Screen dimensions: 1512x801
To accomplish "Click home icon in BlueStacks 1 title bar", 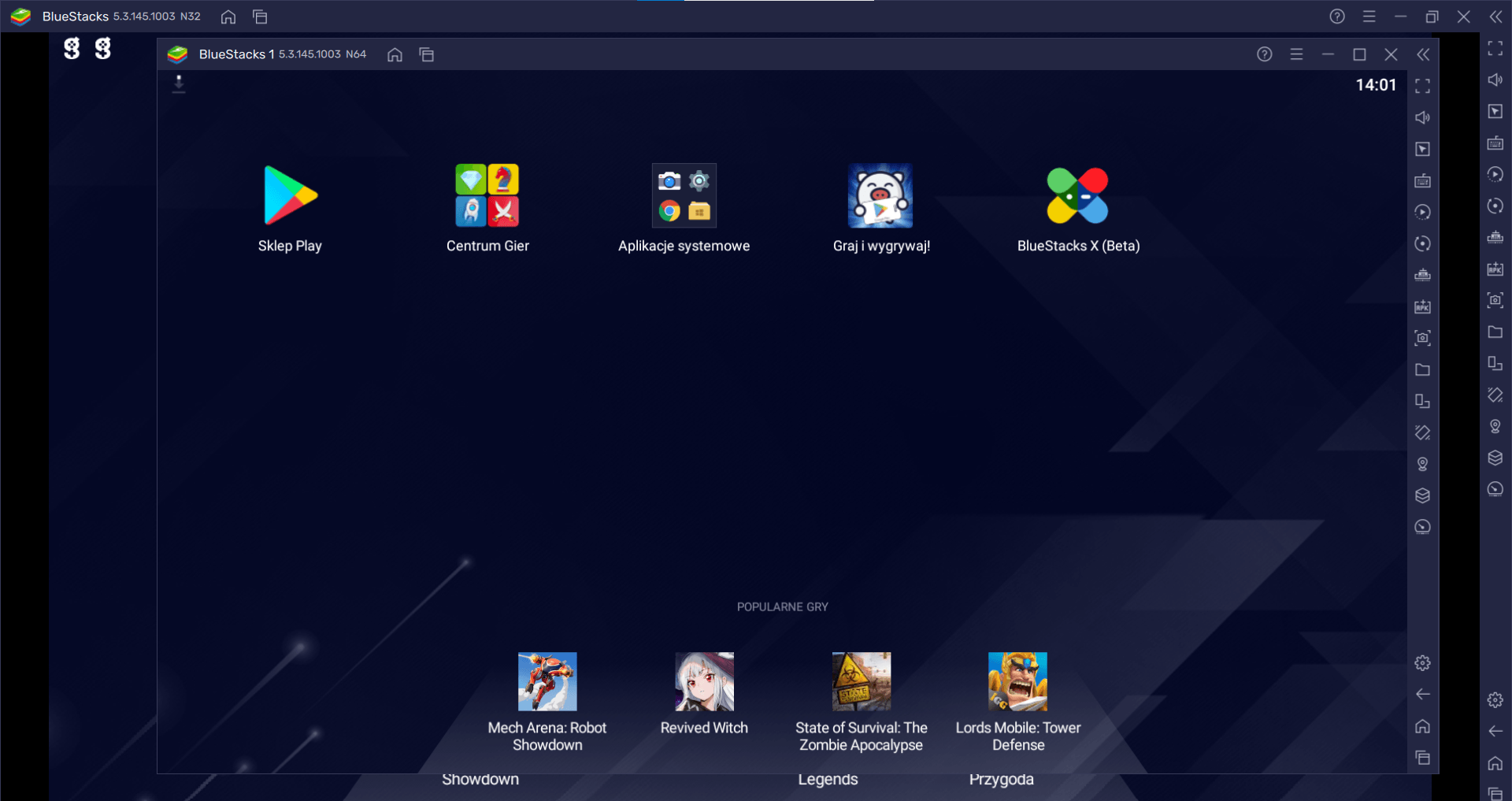I will [395, 54].
